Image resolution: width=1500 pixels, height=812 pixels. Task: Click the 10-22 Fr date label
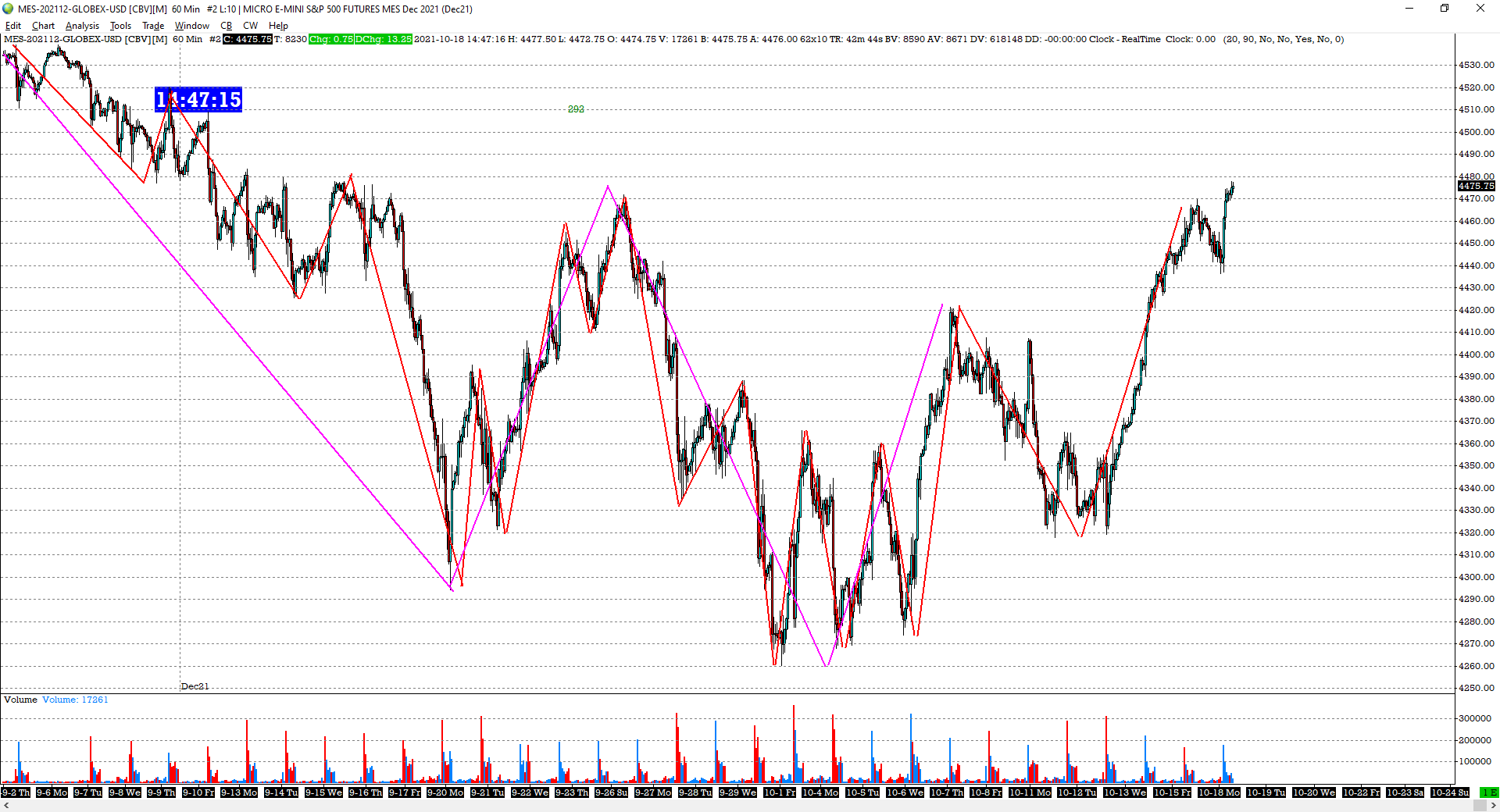[1362, 792]
